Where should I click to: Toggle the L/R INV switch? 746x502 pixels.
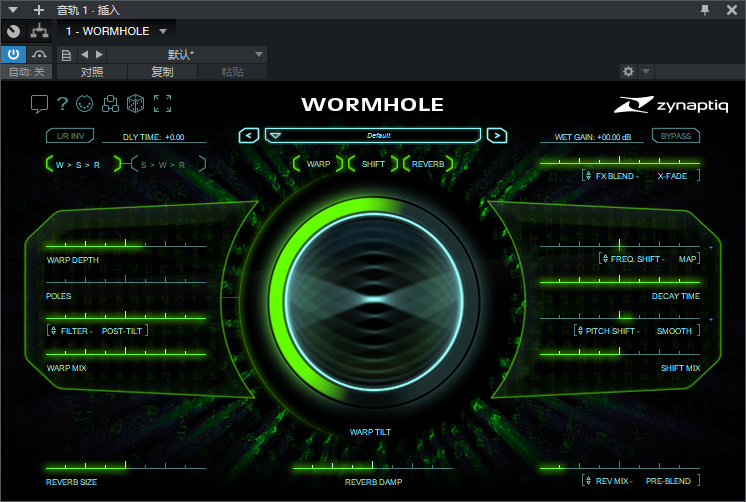coord(70,136)
